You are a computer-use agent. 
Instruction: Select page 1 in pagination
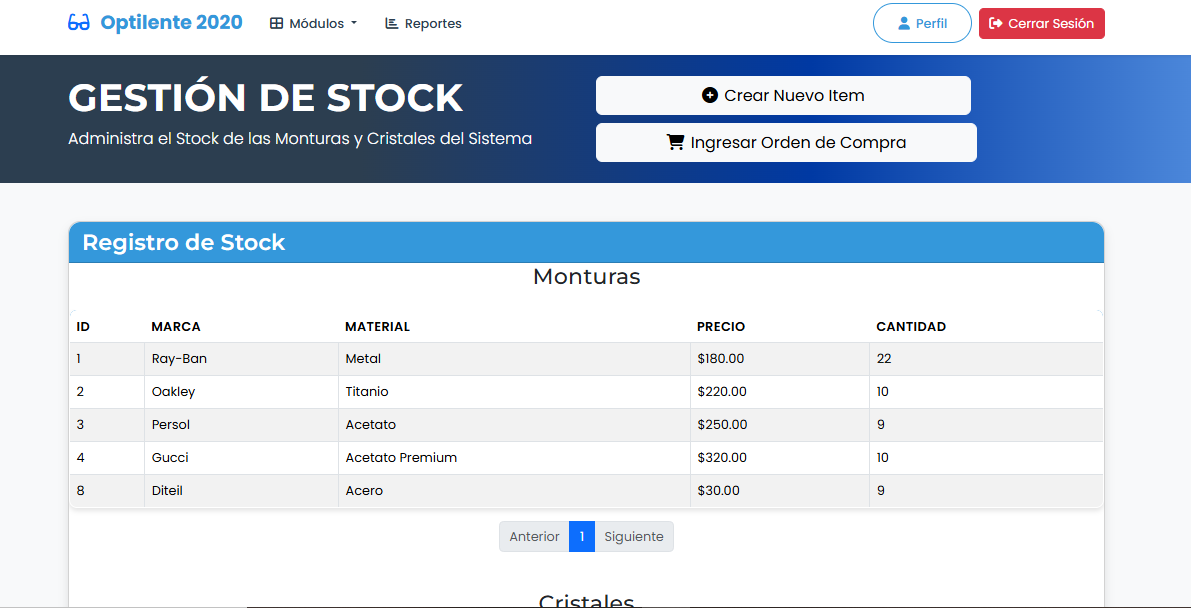pyautogui.click(x=582, y=537)
